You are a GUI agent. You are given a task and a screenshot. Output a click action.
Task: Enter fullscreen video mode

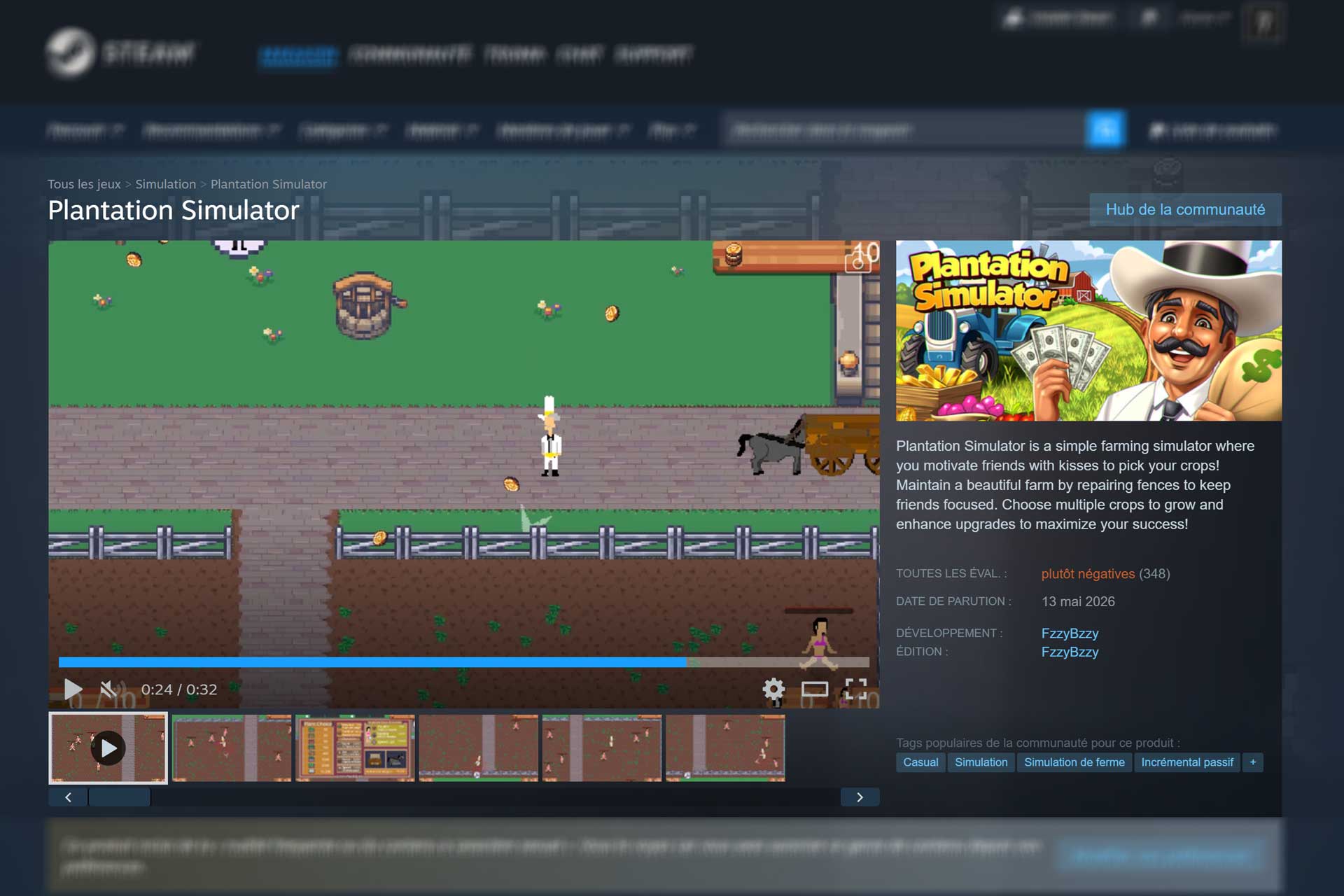855,689
